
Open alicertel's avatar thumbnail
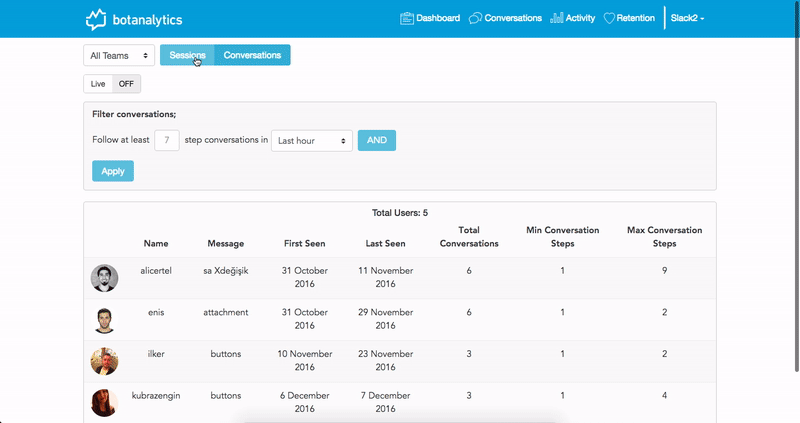point(105,278)
